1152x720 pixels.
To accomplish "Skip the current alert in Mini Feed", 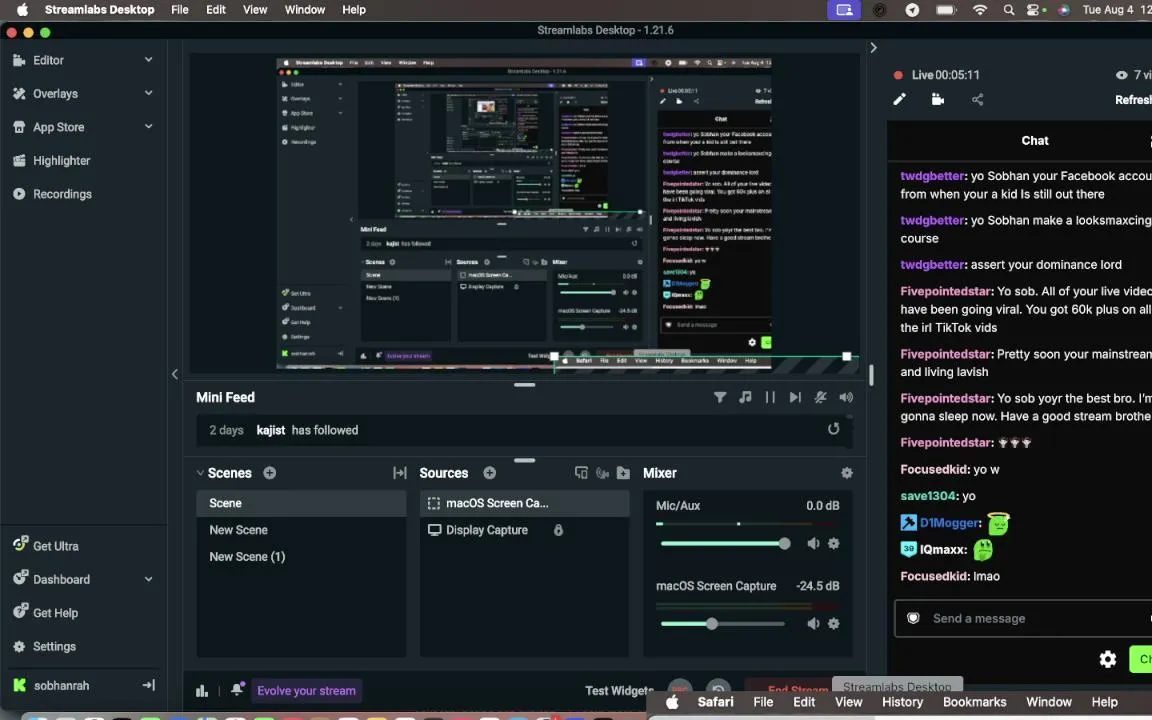I will click(x=795, y=397).
